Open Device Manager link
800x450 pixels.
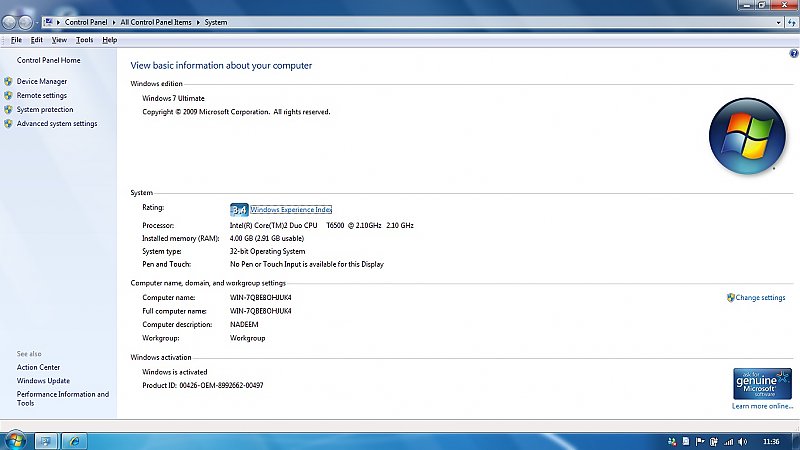click(42, 81)
